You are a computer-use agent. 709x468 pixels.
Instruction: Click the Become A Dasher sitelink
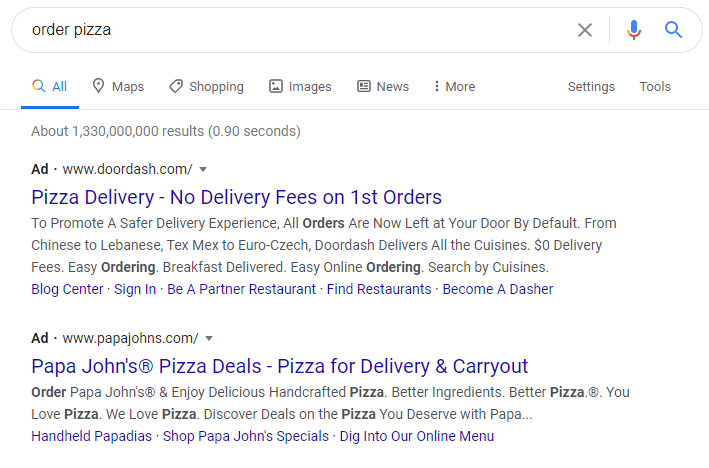coord(498,289)
